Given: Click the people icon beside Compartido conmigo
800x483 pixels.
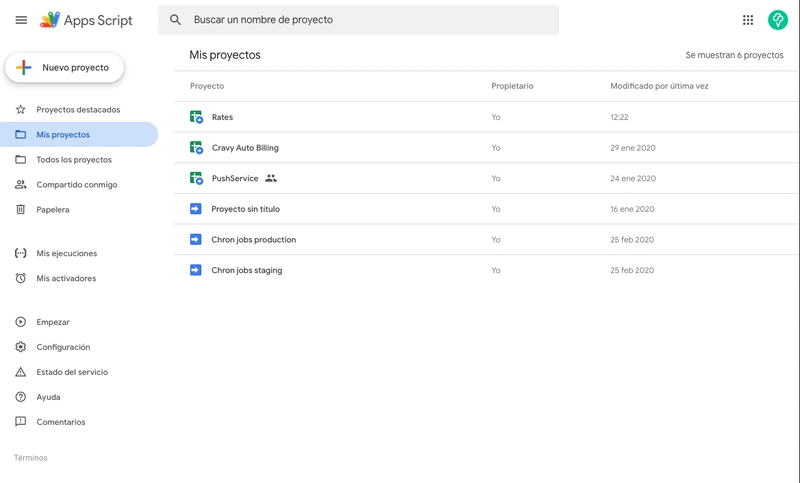Looking at the screenshot, I should coord(20,184).
